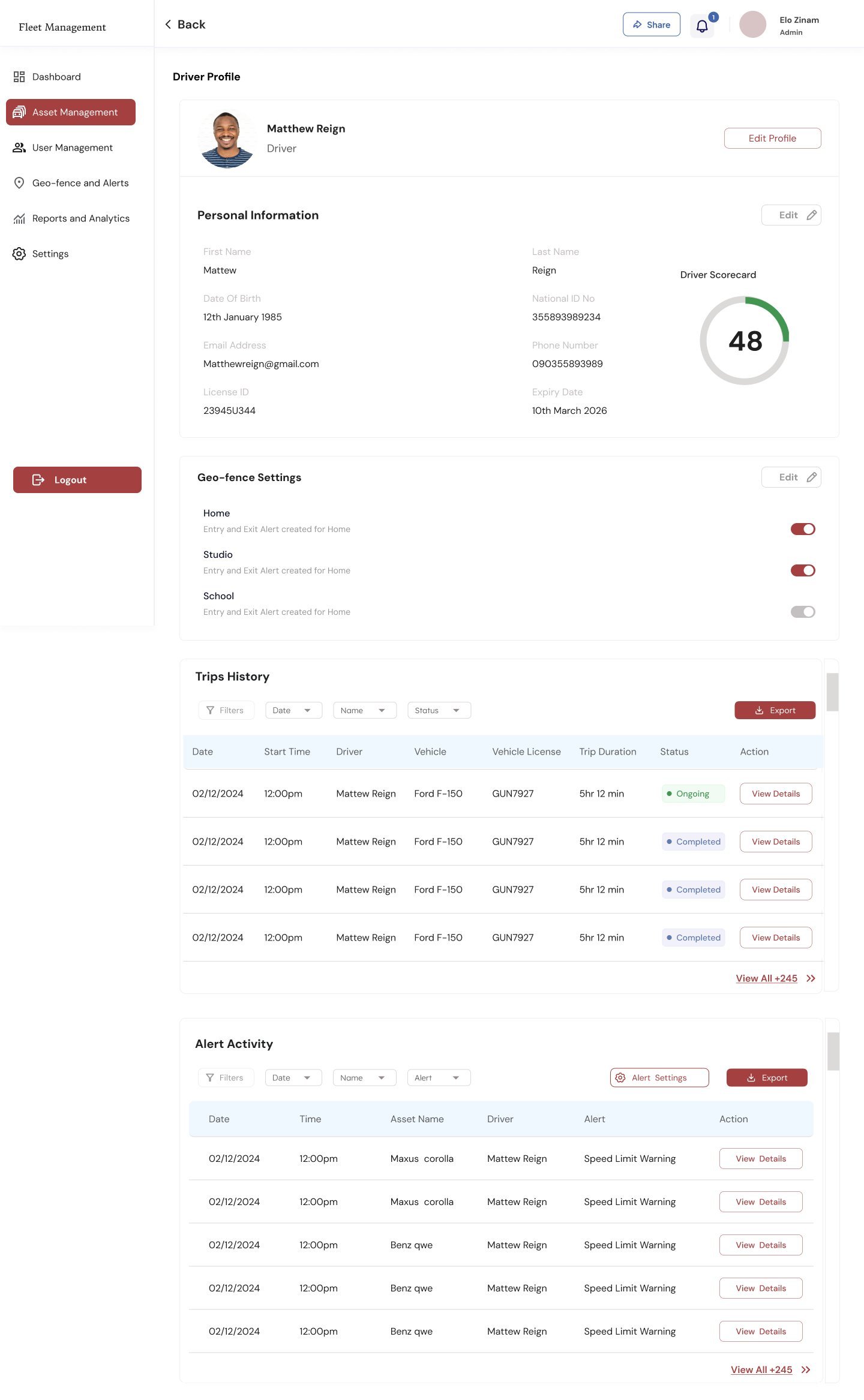Open Geo-fence and Alerts menu item
Viewport: 864px width, 1400px height.
tap(71, 183)
